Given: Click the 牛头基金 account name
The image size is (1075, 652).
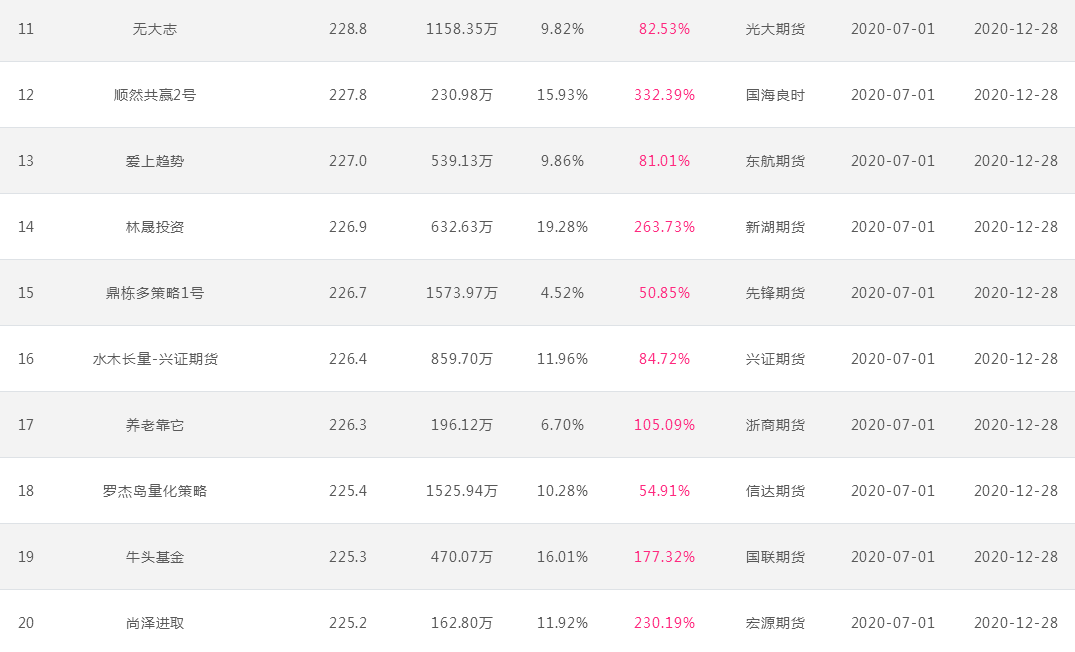Looking at the screenshot, I should pos(155,557).
